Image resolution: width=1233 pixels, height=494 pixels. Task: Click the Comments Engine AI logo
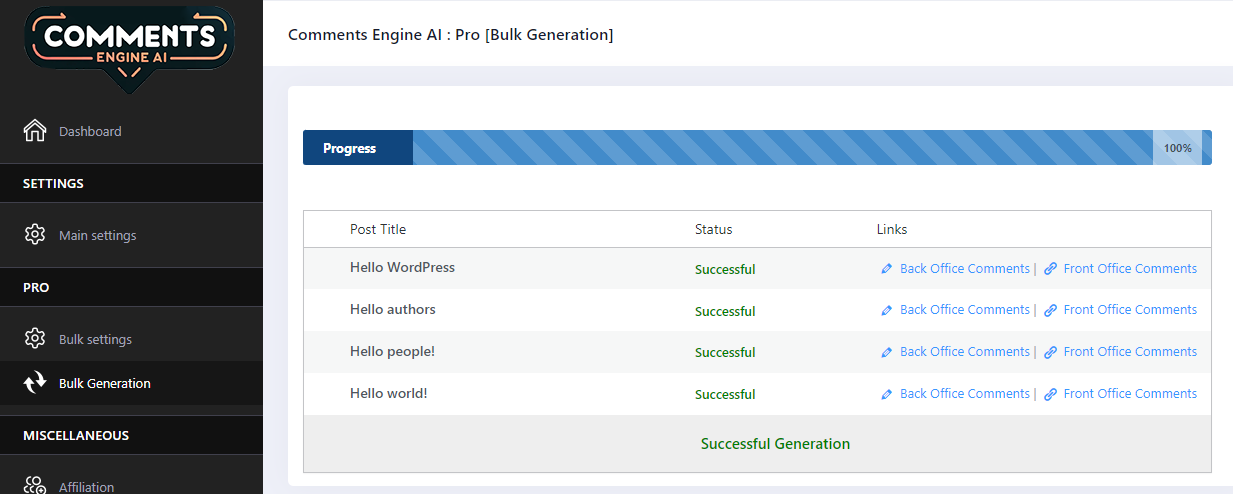point(131,46)
